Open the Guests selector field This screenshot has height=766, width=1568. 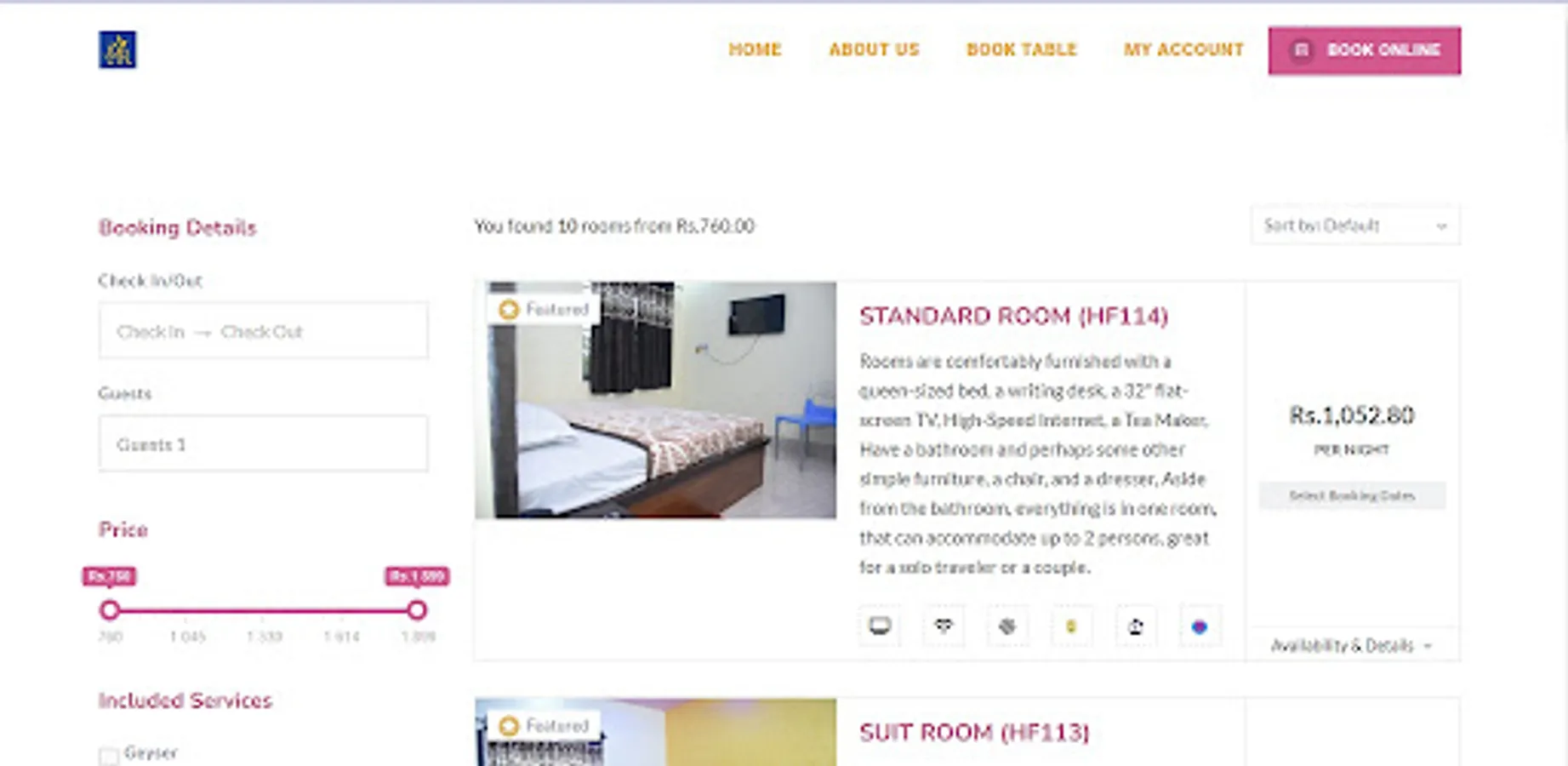pos(264,443)
